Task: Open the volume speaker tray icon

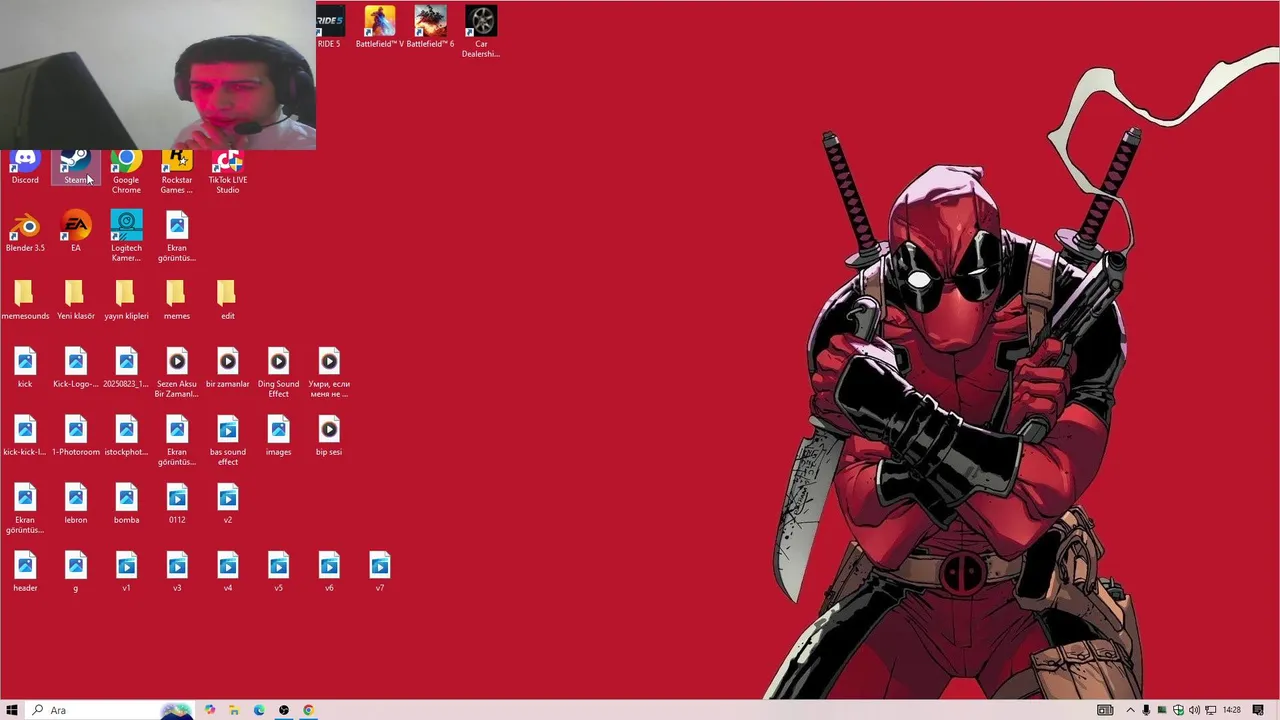Action: (1194, 710)
